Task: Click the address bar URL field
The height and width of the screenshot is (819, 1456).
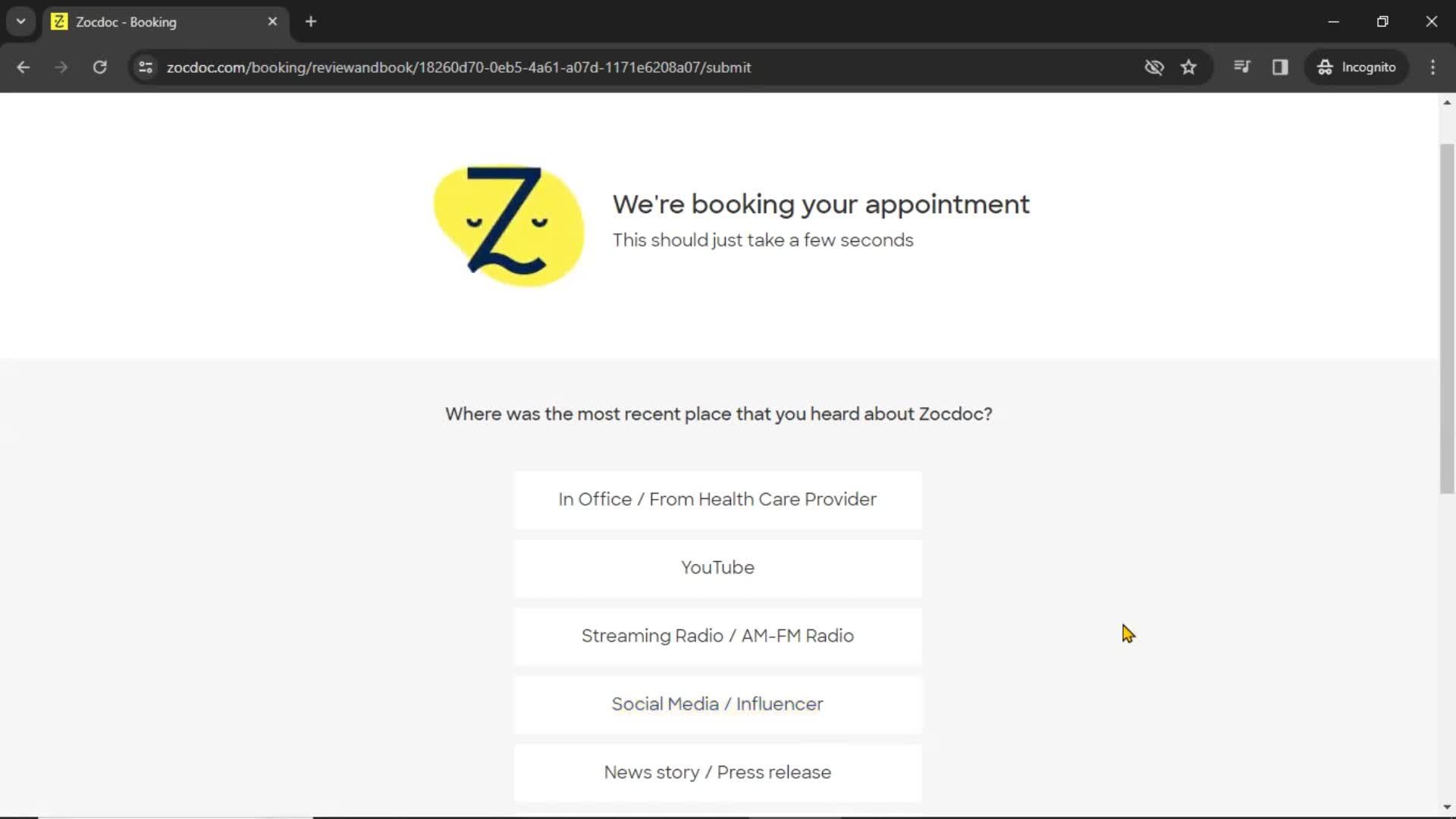Action: 459,67
